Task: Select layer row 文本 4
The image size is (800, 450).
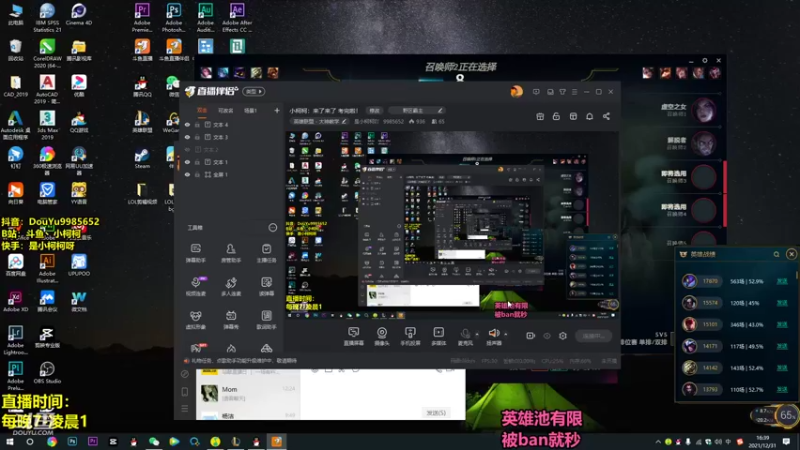Action: 232,124
